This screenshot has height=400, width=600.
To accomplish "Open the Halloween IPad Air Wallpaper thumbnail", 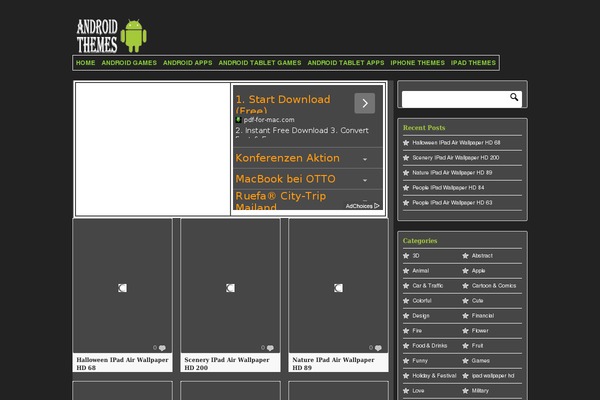I will point(122,286).
